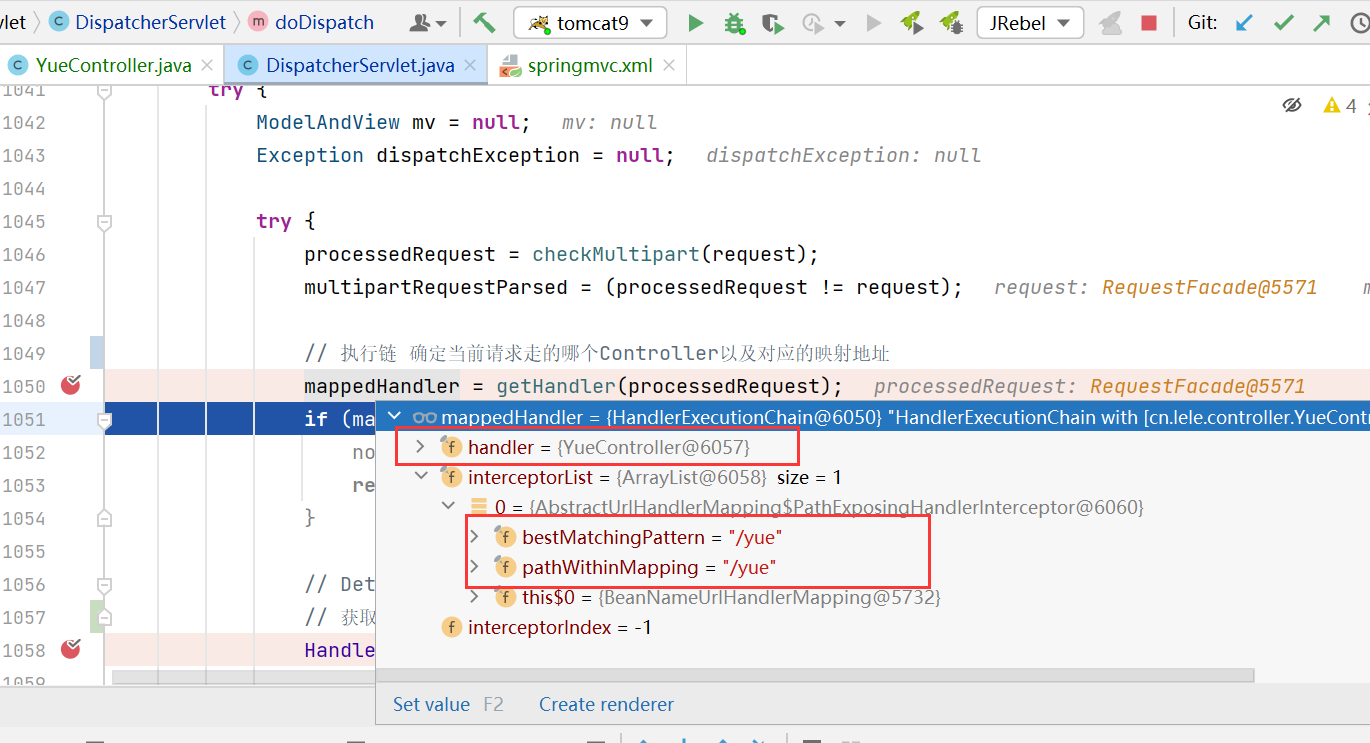Click the watch glasses icon of mappedHandler
Viewport: 1370px width, 743px height.
(425, 417)
